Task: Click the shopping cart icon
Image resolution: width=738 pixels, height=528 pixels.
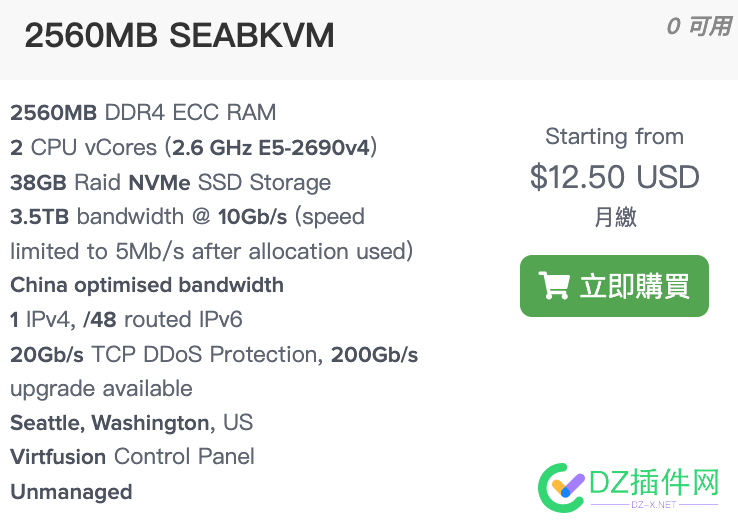Action: 554,286
